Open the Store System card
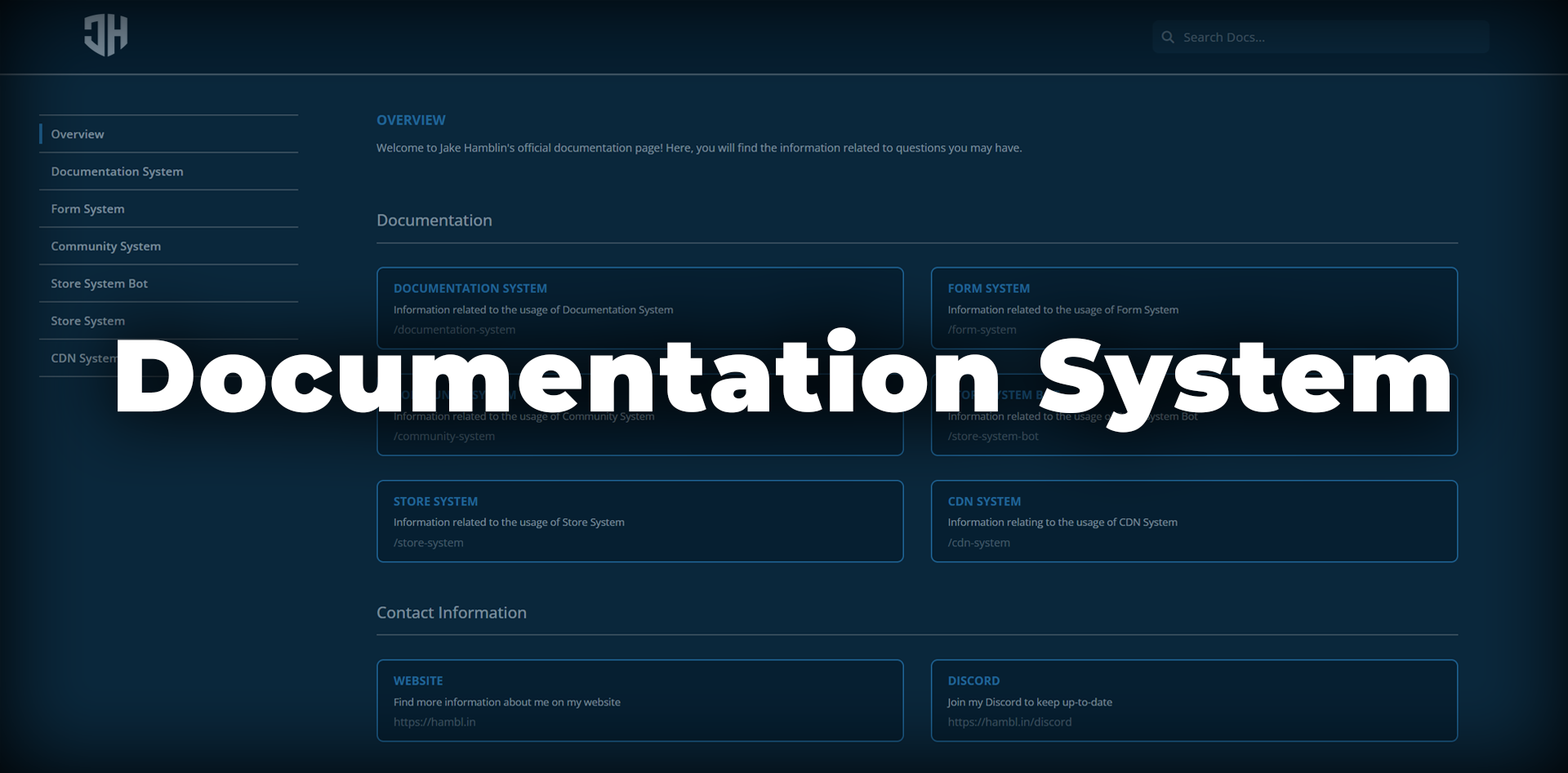 [640, 521]
